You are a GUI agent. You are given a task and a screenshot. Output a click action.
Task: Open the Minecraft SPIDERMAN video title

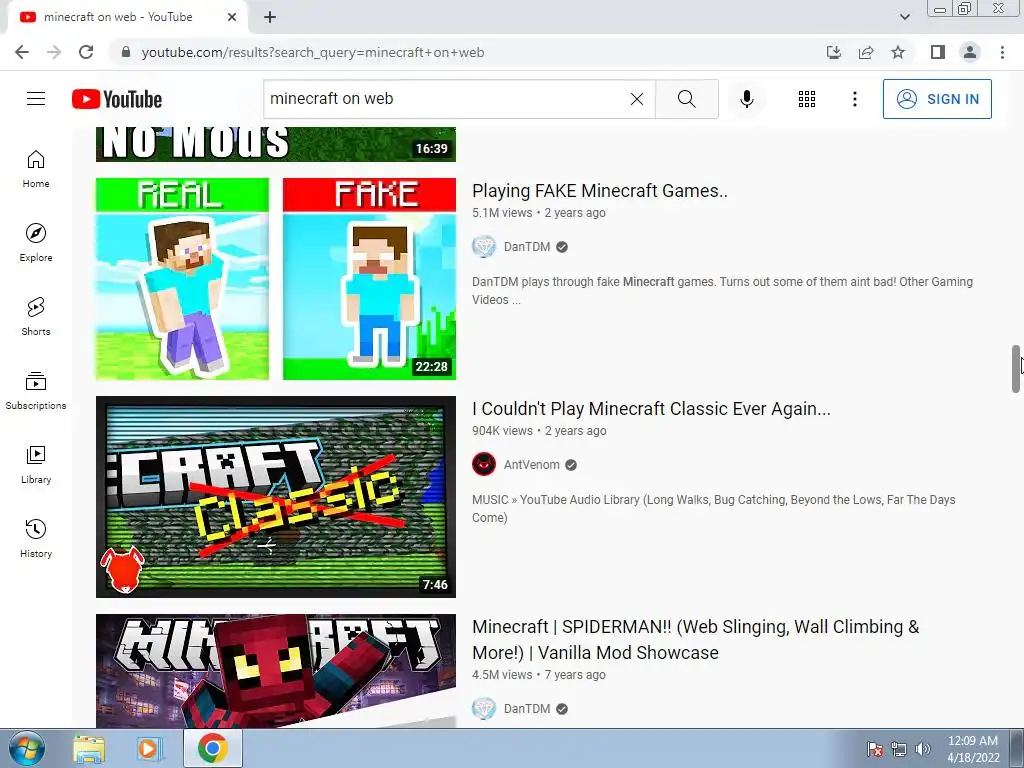[696, 639]
